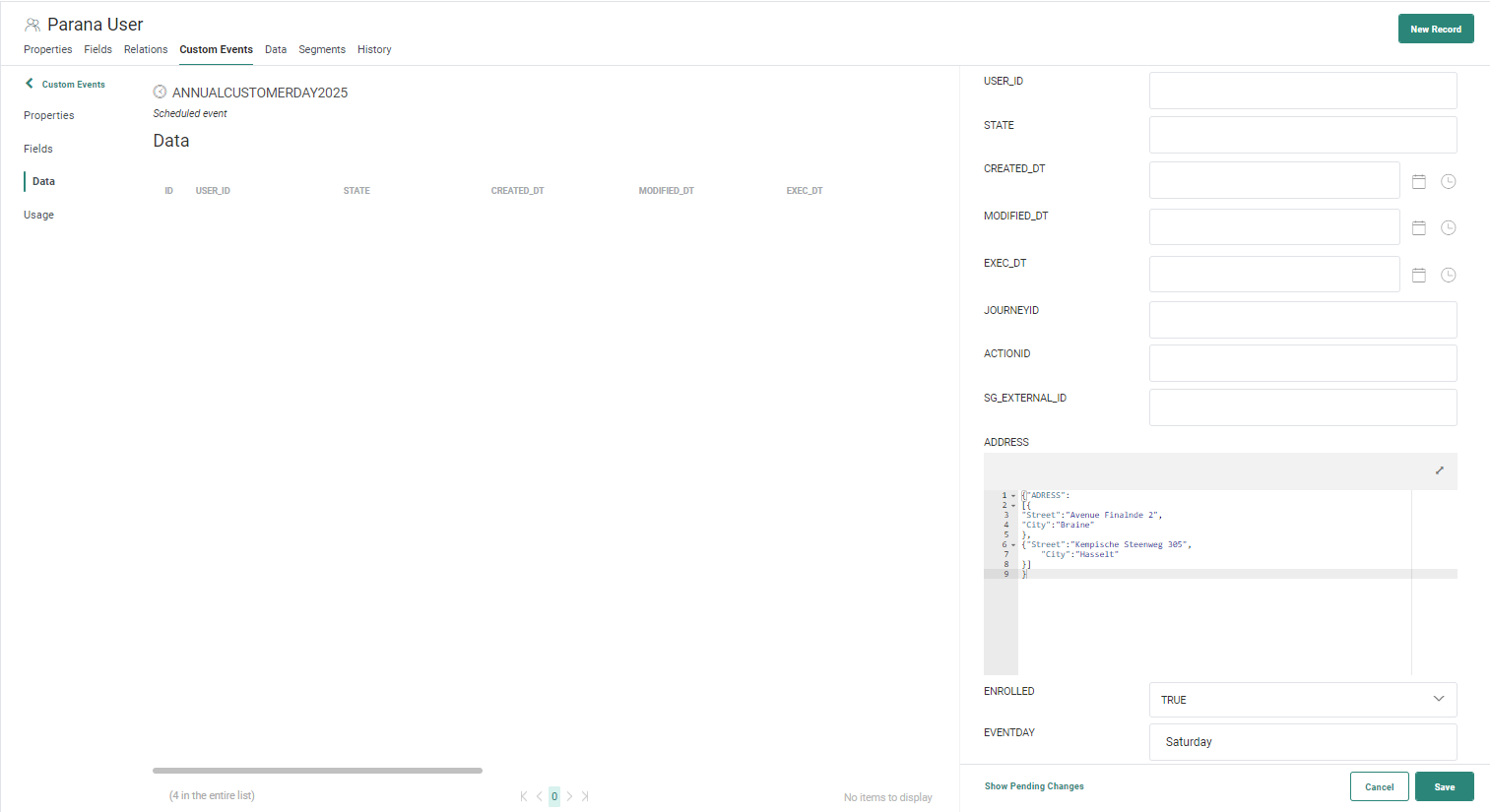Cancel the record edit
1490x812 pixels.
pyautogui.click(x=1379, y=786)
